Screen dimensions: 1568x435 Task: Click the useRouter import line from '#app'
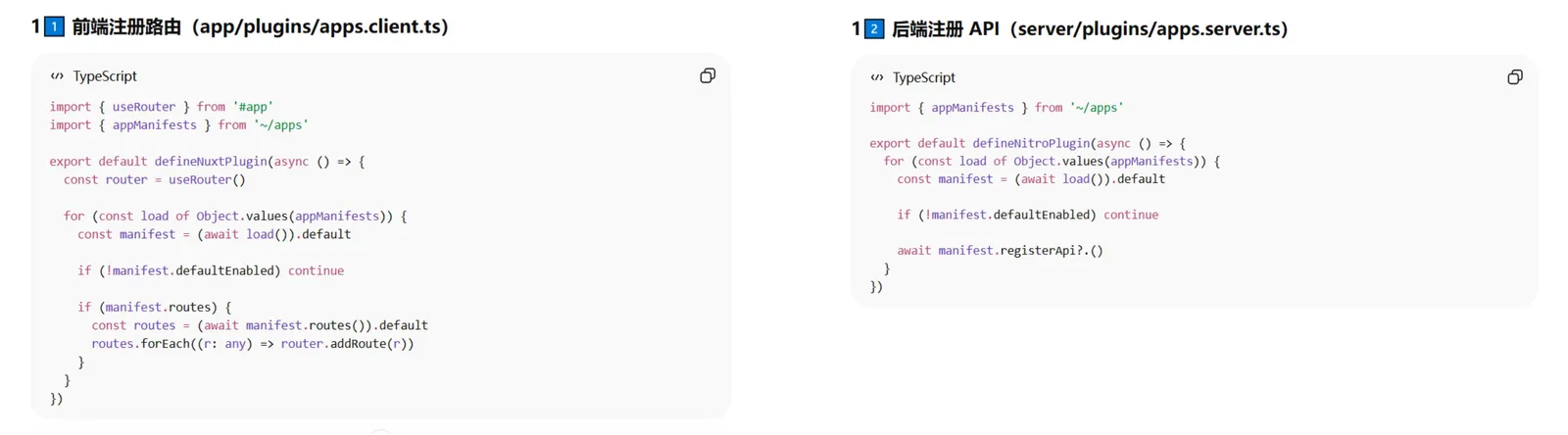point(162,107)
